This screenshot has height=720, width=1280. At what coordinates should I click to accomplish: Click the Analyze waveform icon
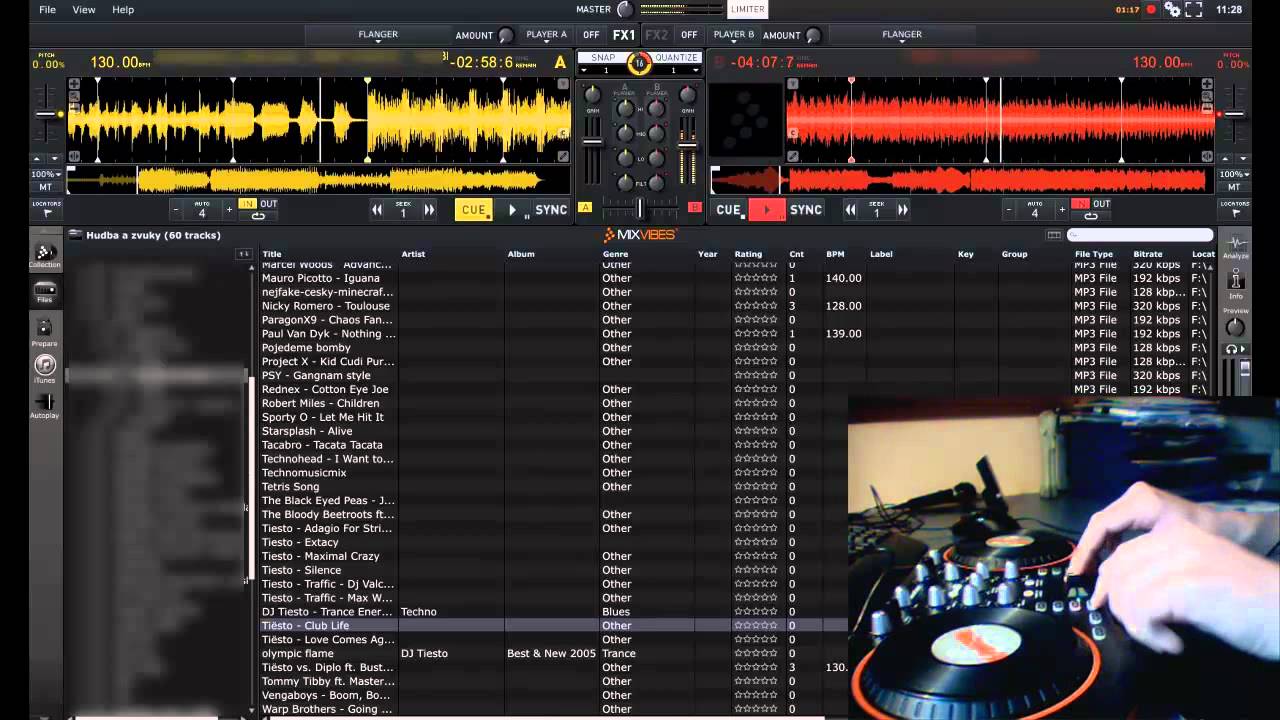pos(1236,245)
